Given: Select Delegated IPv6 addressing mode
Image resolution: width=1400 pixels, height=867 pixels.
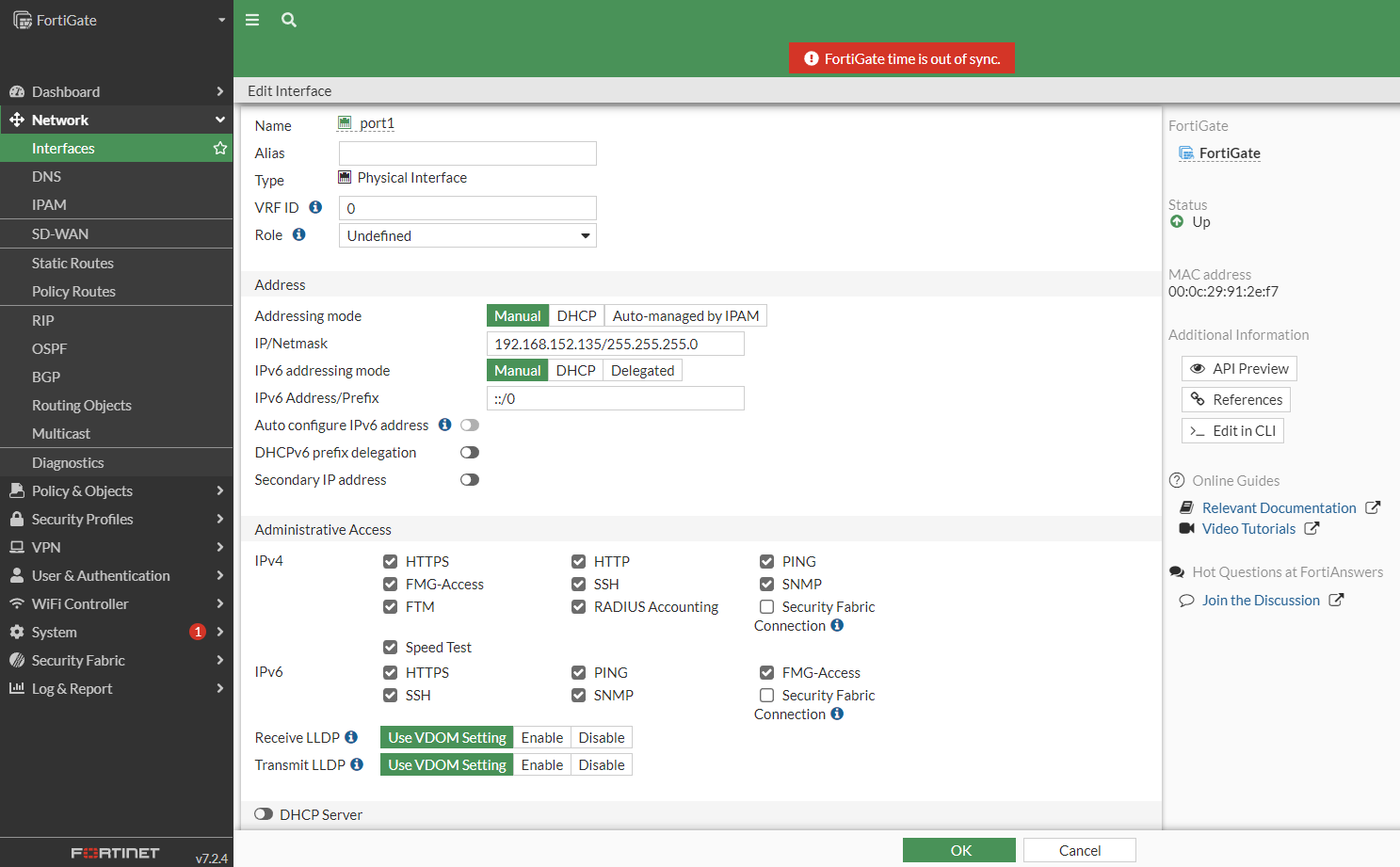Looking at the screenshot, I should [642, 370].
